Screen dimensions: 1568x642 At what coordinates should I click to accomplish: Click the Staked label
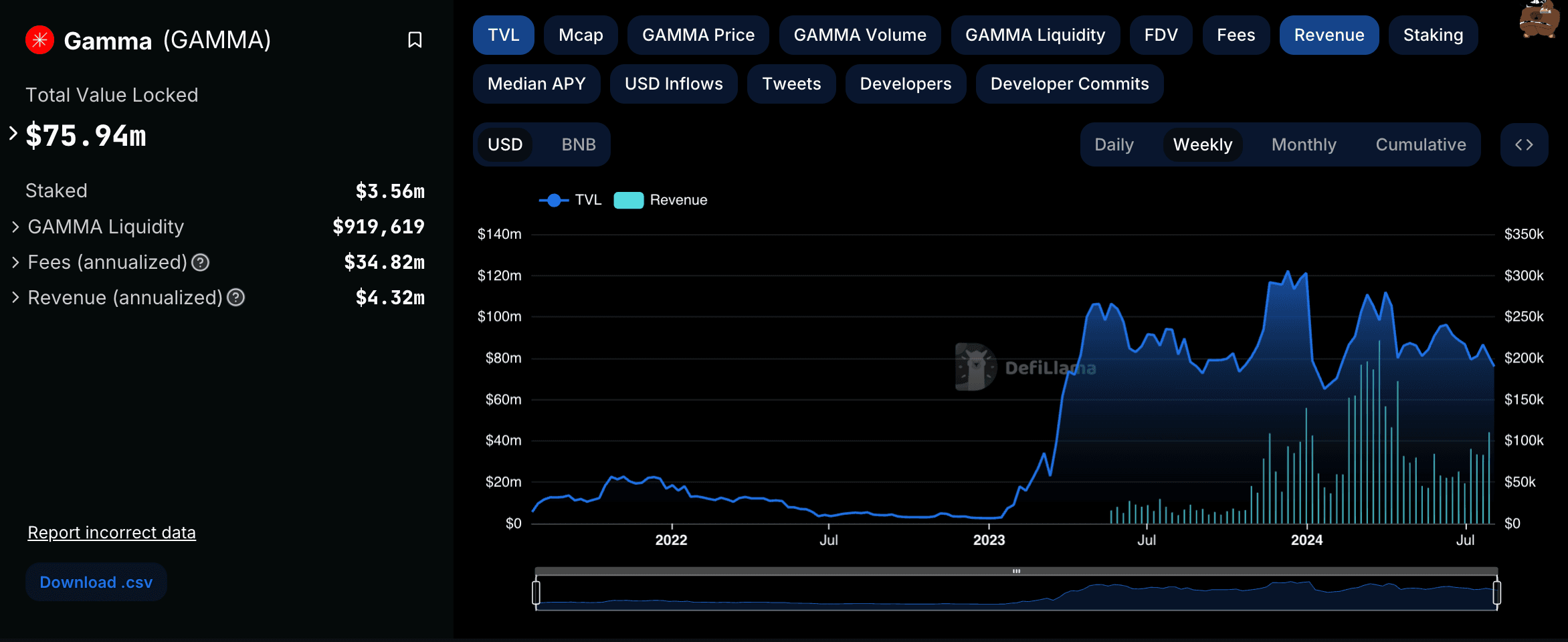pyautogui.click(x=56, y=191)
